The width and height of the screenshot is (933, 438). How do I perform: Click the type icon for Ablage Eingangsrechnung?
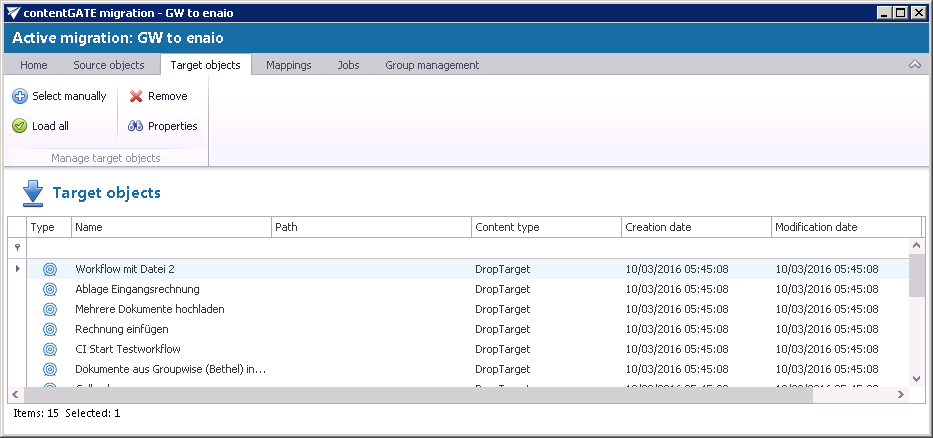(x=50, y=290)
